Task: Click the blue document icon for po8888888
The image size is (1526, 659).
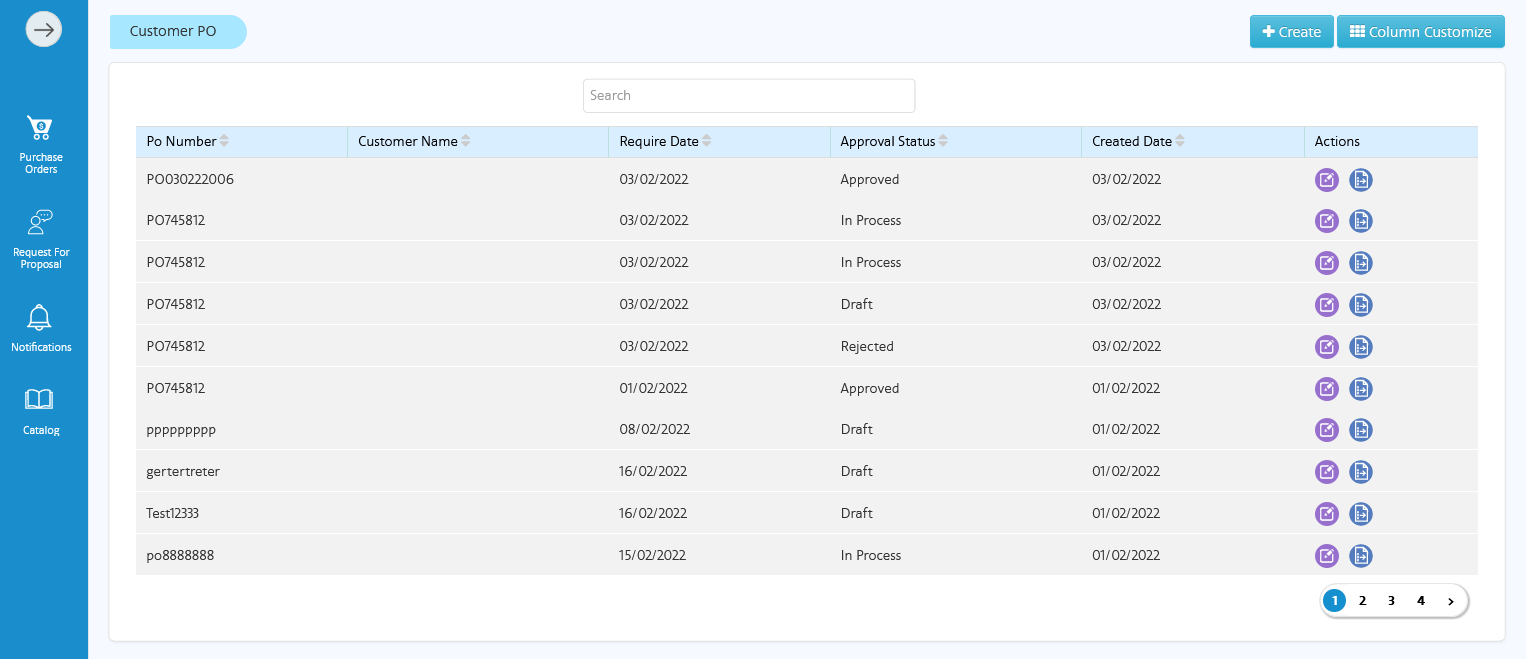Action: coord(1360,556)
